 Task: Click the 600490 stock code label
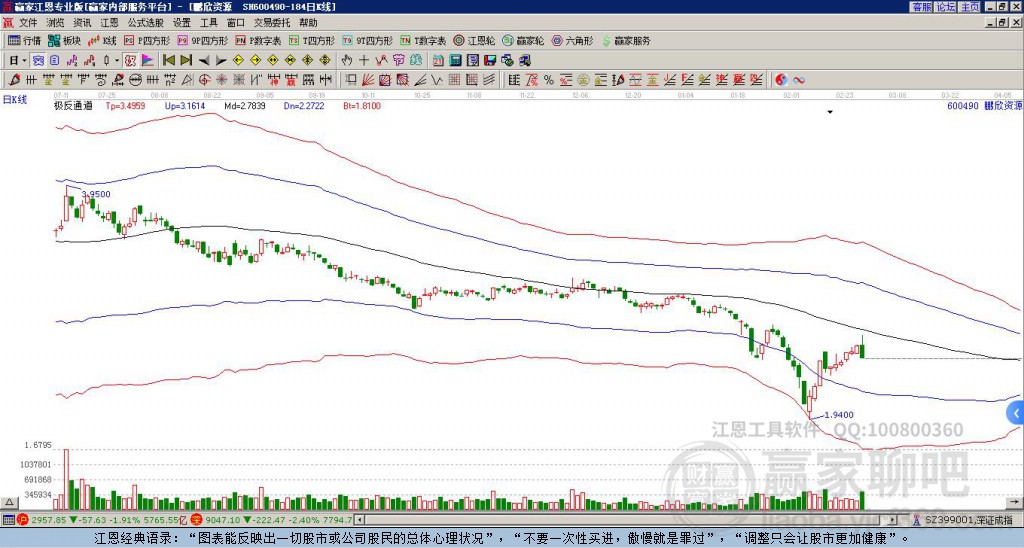pos(963,106)
